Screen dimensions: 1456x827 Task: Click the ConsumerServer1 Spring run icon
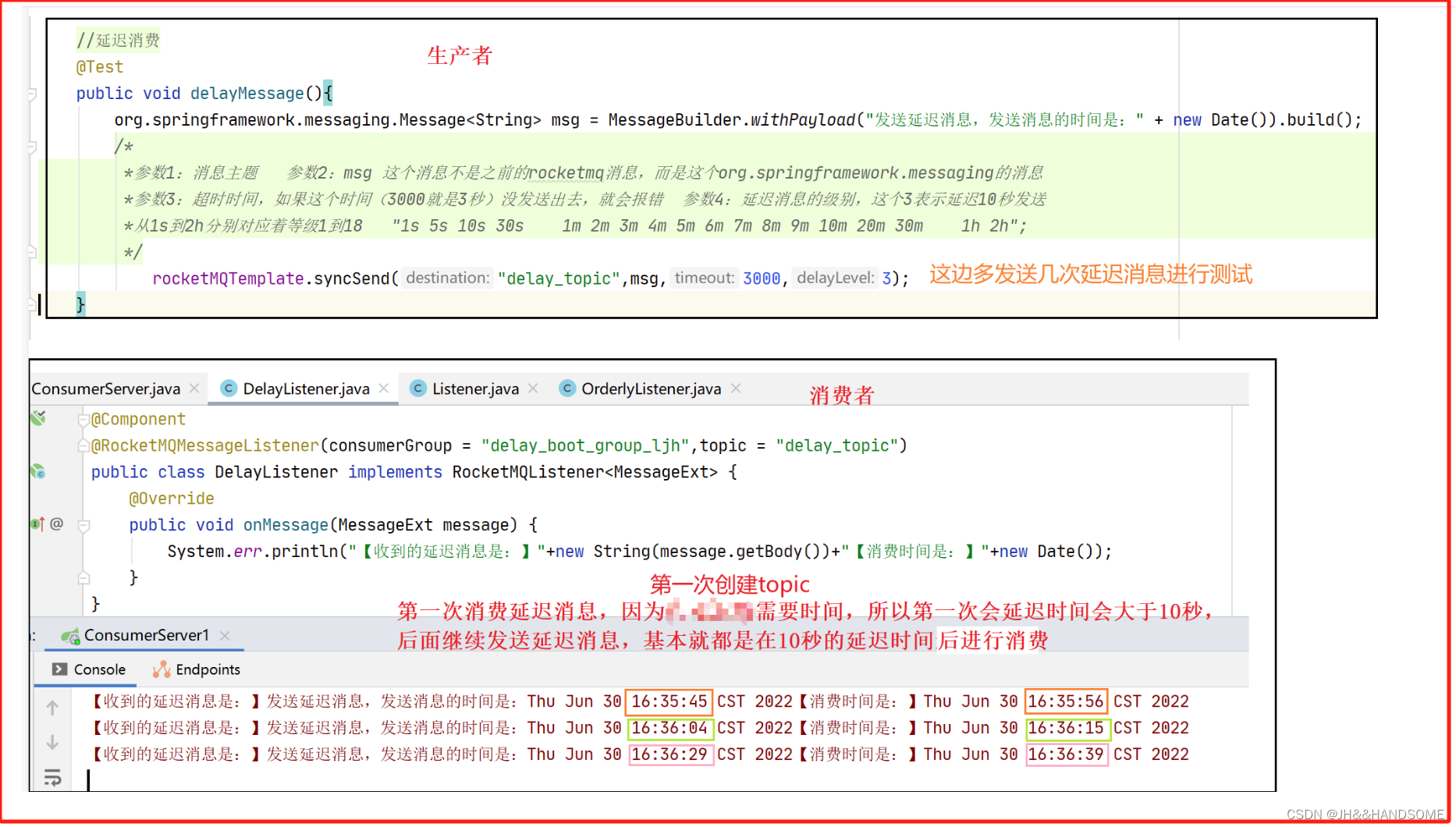(x=70, y=637)
